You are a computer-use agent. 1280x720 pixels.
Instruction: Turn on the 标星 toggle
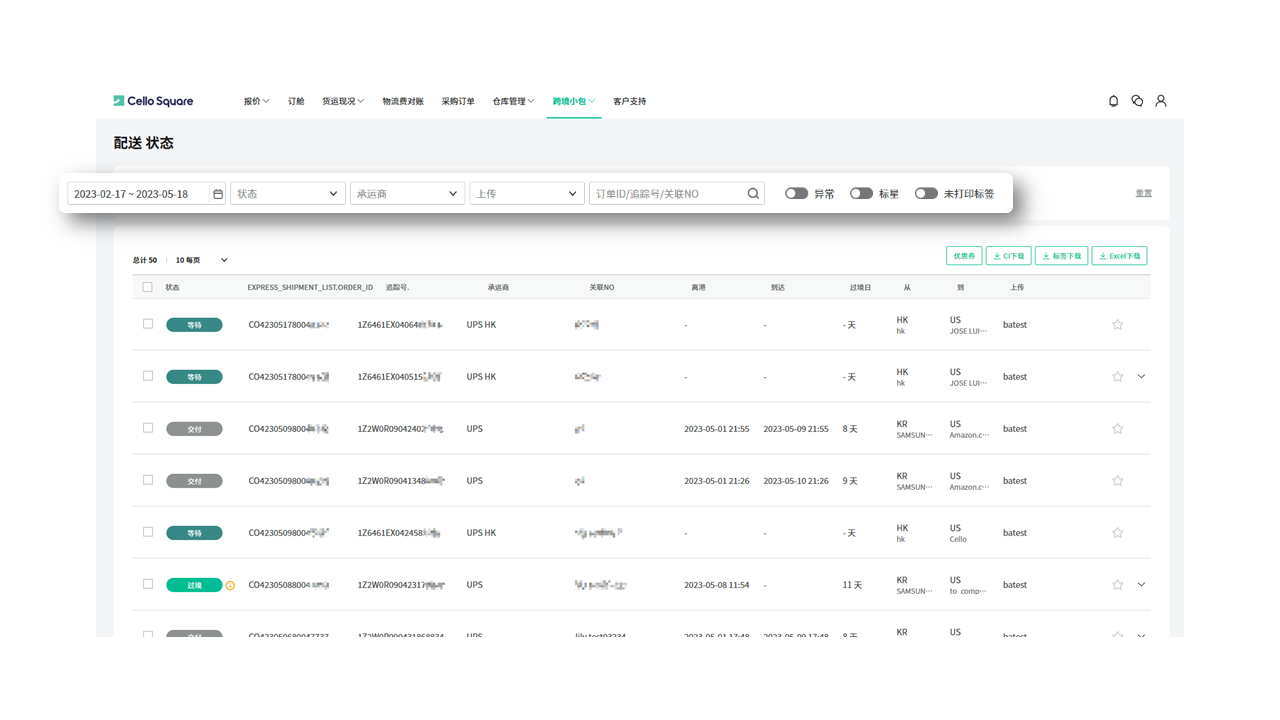click(861, 194)
